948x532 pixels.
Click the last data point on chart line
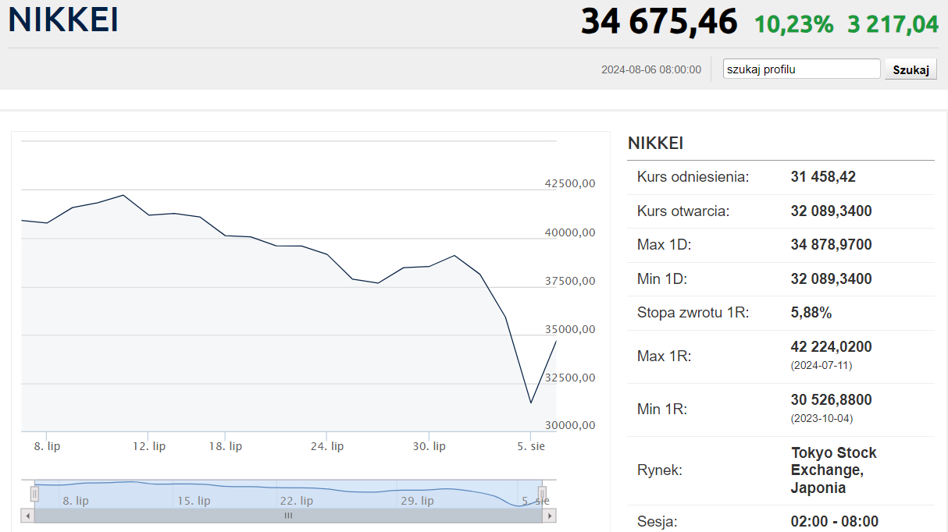556,341
